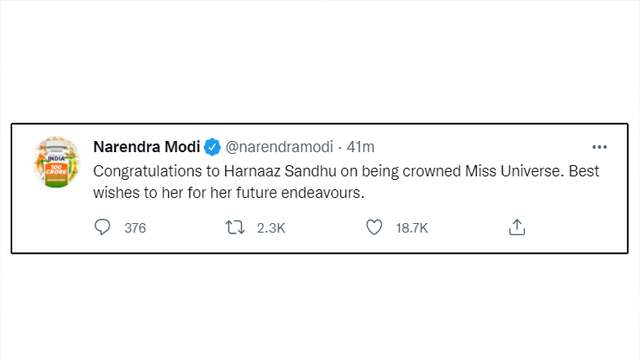Open the three-dot more options menu

[x=600, y=147]
